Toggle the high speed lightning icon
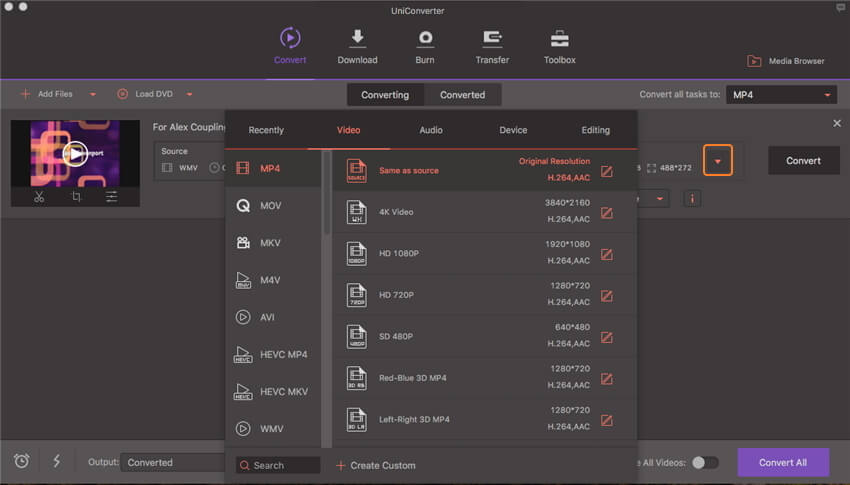This screenshot has height=485, width=850. (x=56, y=461)
